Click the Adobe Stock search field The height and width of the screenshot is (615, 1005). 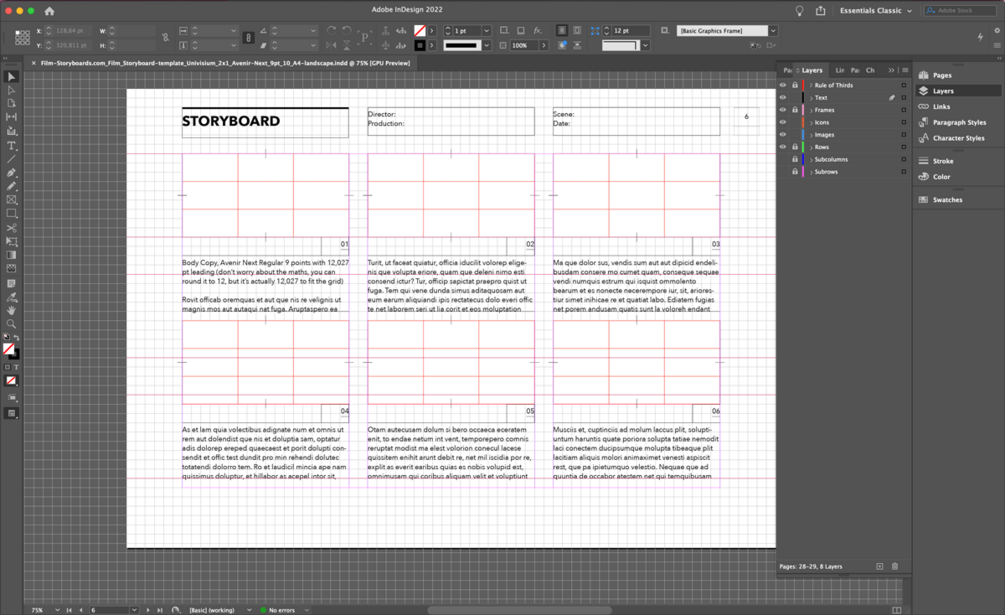coord(960,10)
